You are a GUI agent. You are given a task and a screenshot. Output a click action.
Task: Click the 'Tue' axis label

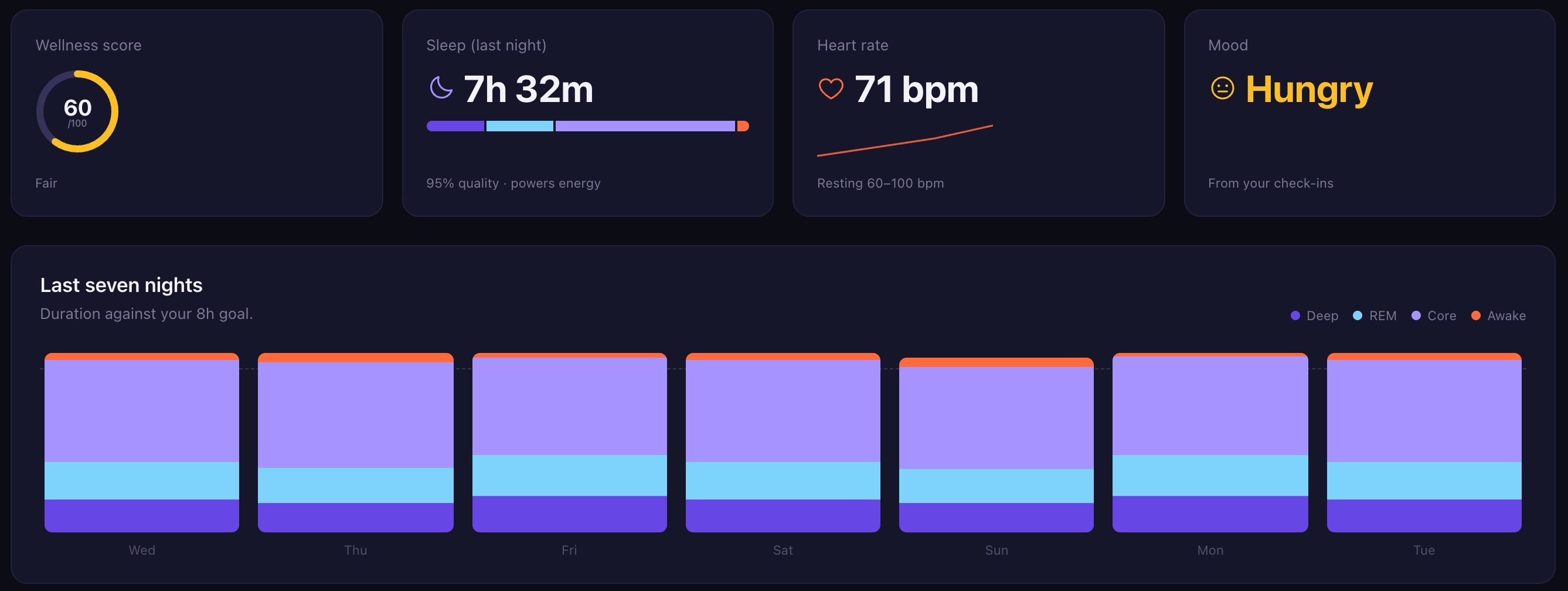coord(1424,550)
